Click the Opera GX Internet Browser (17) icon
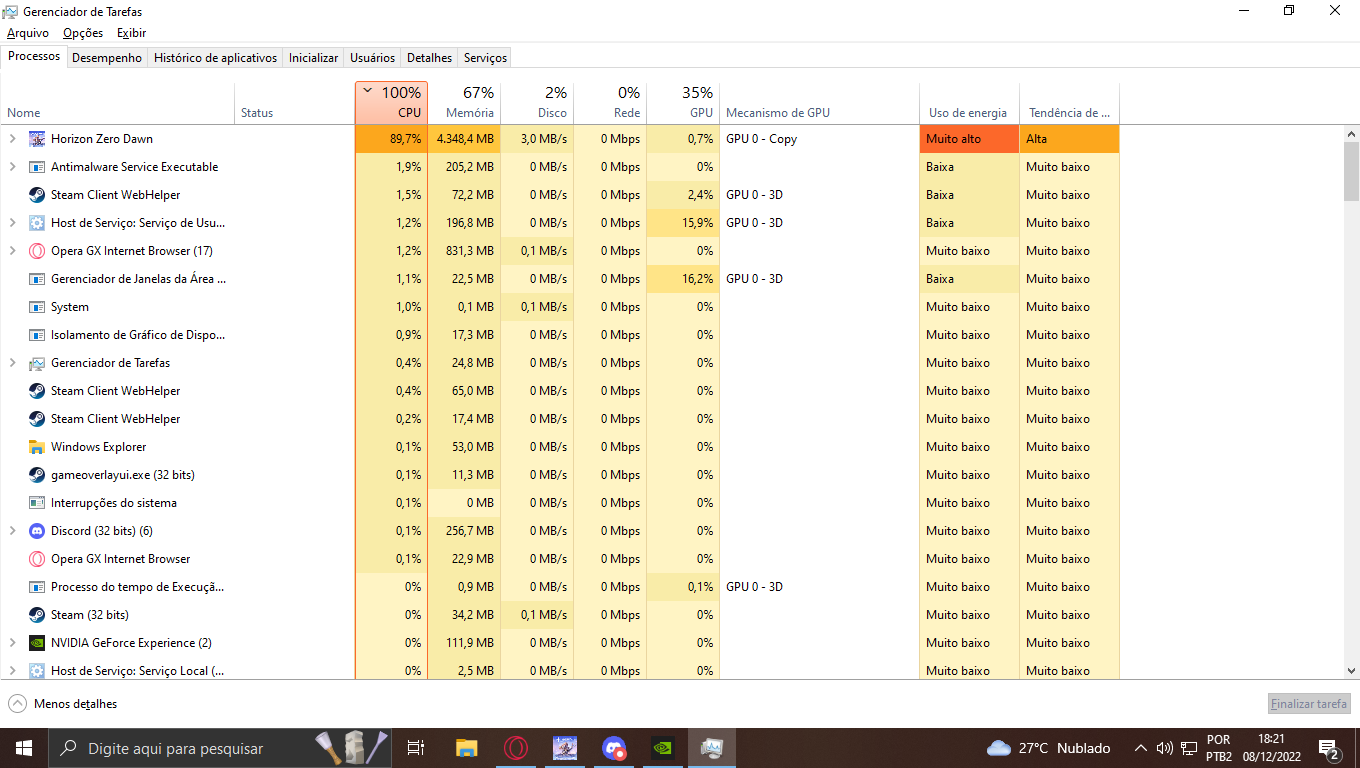 (37, 251)
